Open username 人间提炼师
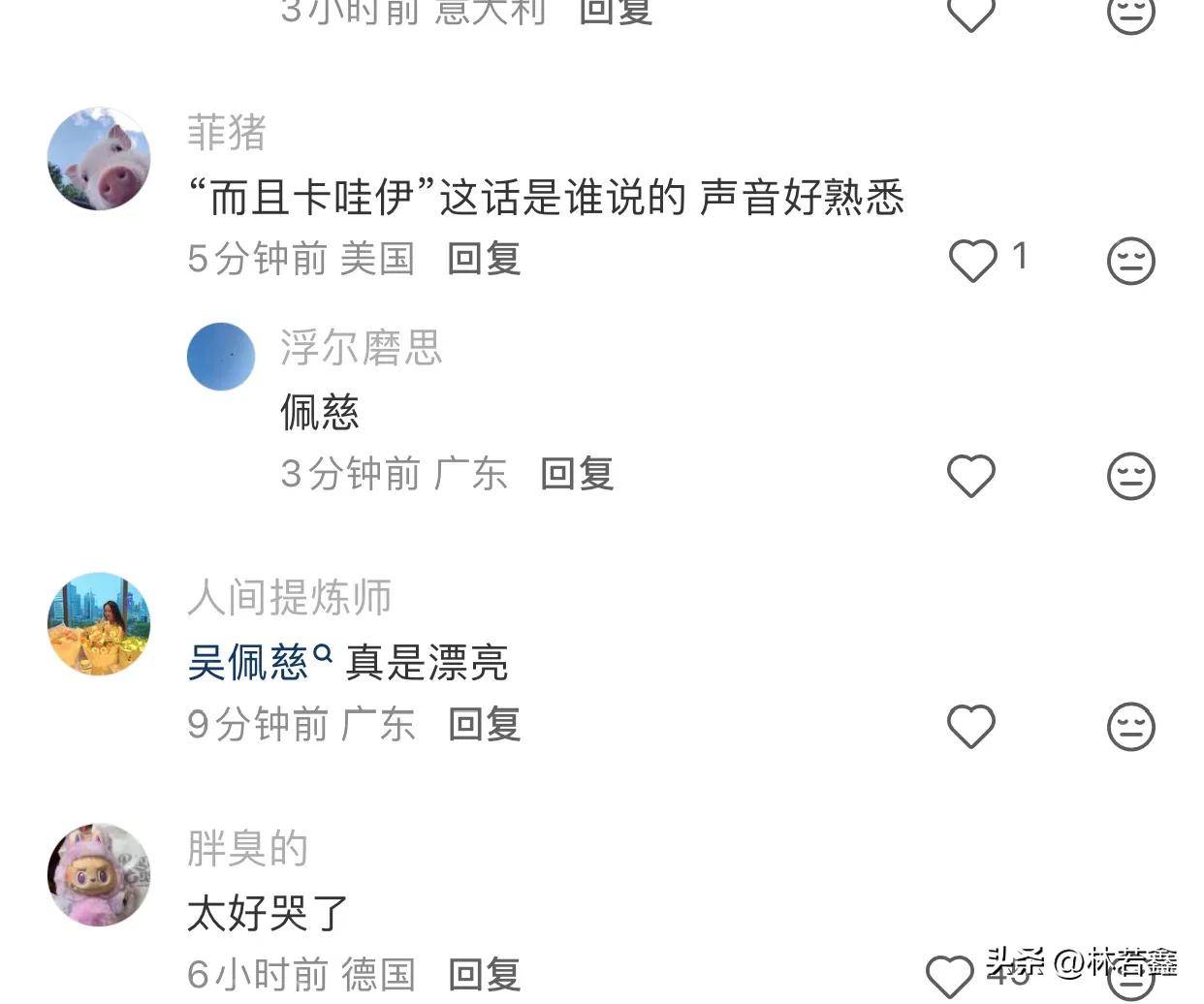 (x=289, y=597)
